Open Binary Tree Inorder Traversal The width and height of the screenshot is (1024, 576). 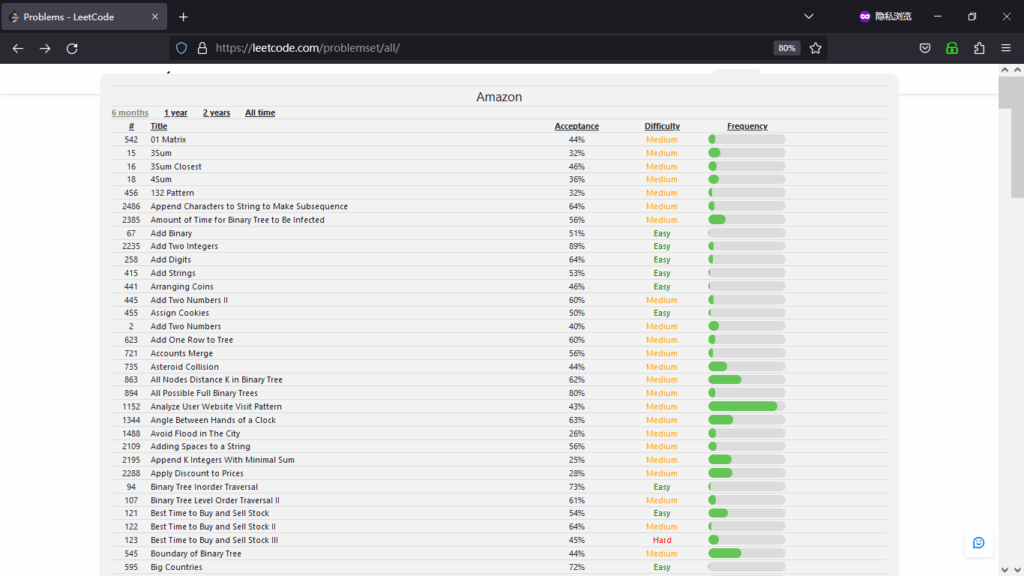pyautogui.click(x=204, y=487)
